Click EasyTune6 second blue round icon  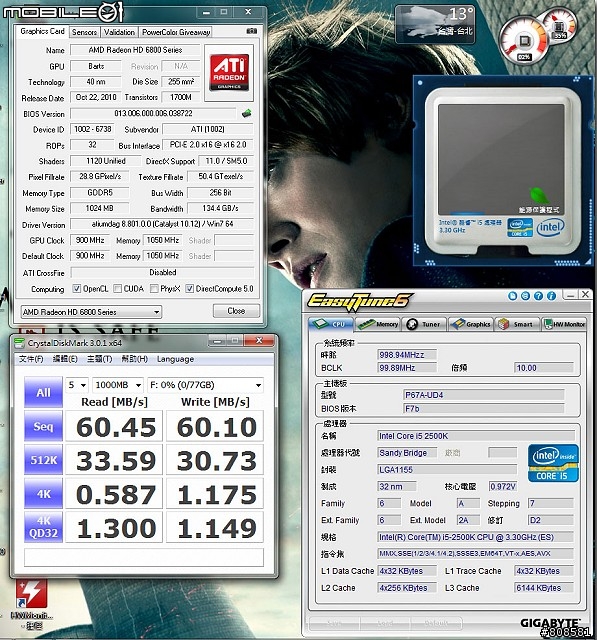(526, 296)
